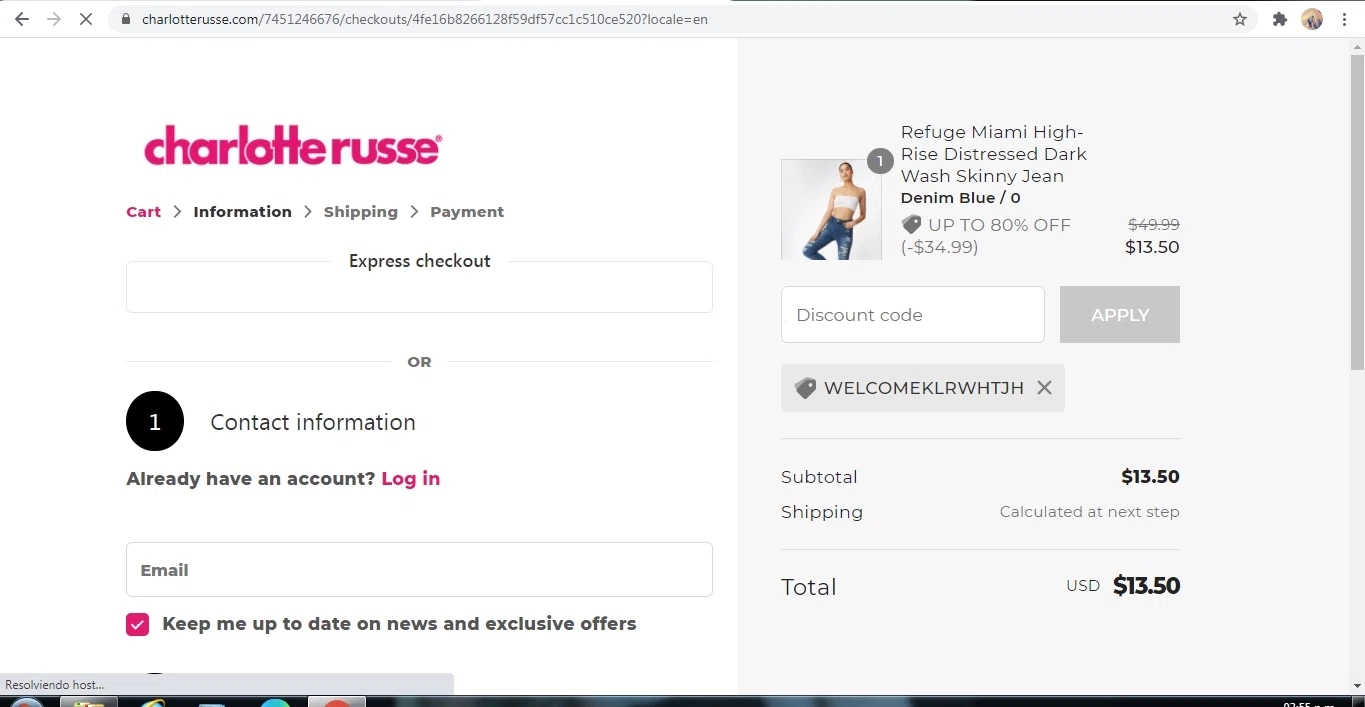Open the Chrome extensions puzzle icon

[x=1279, y=18]
